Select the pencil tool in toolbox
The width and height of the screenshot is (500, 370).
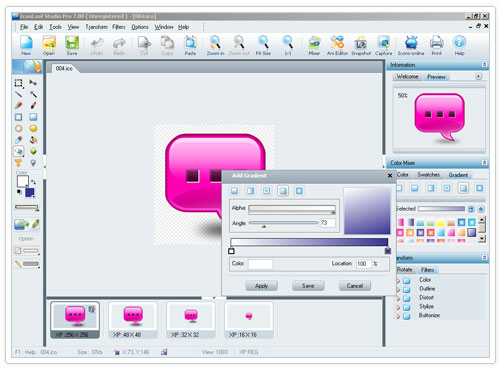click(x=19, y=106)
